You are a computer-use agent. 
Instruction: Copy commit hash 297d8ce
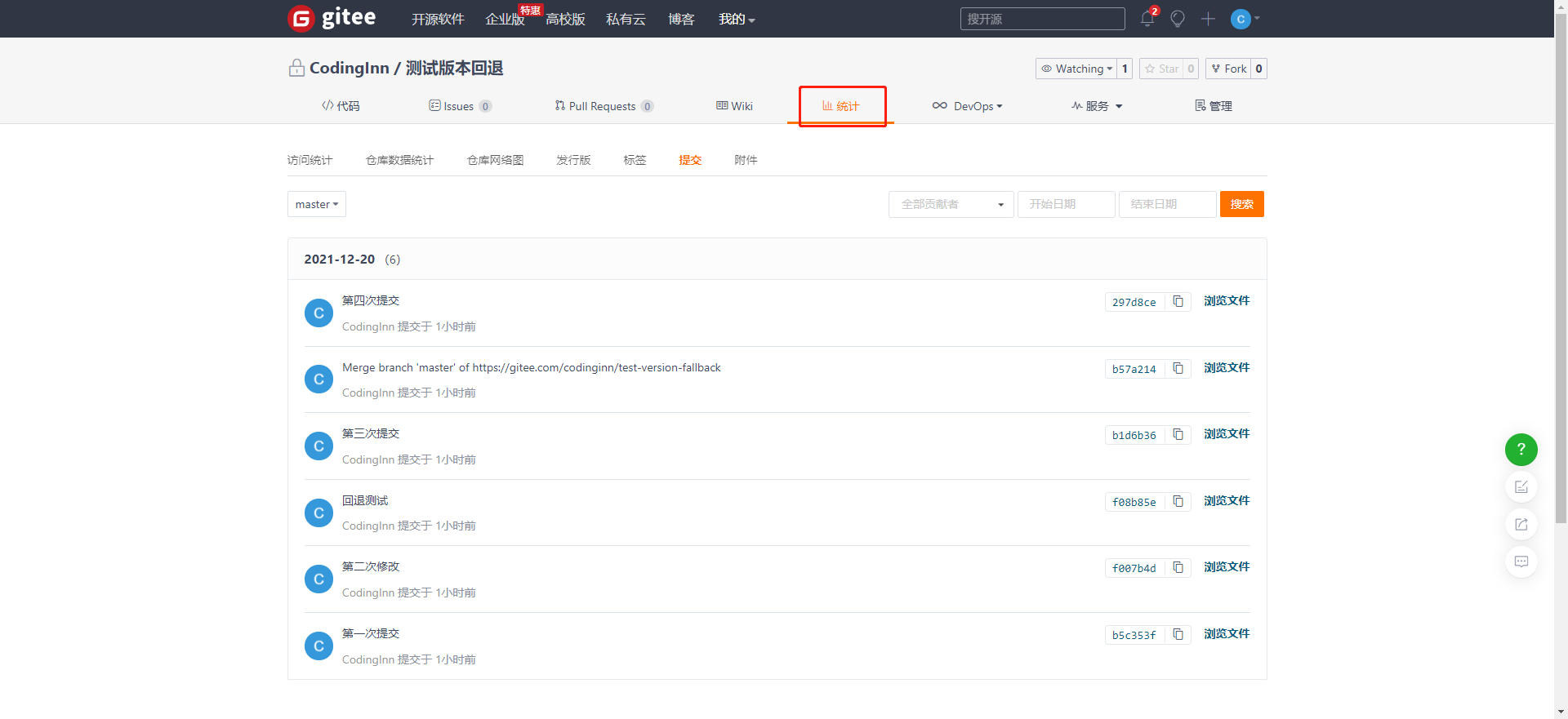pos(1178,301)
